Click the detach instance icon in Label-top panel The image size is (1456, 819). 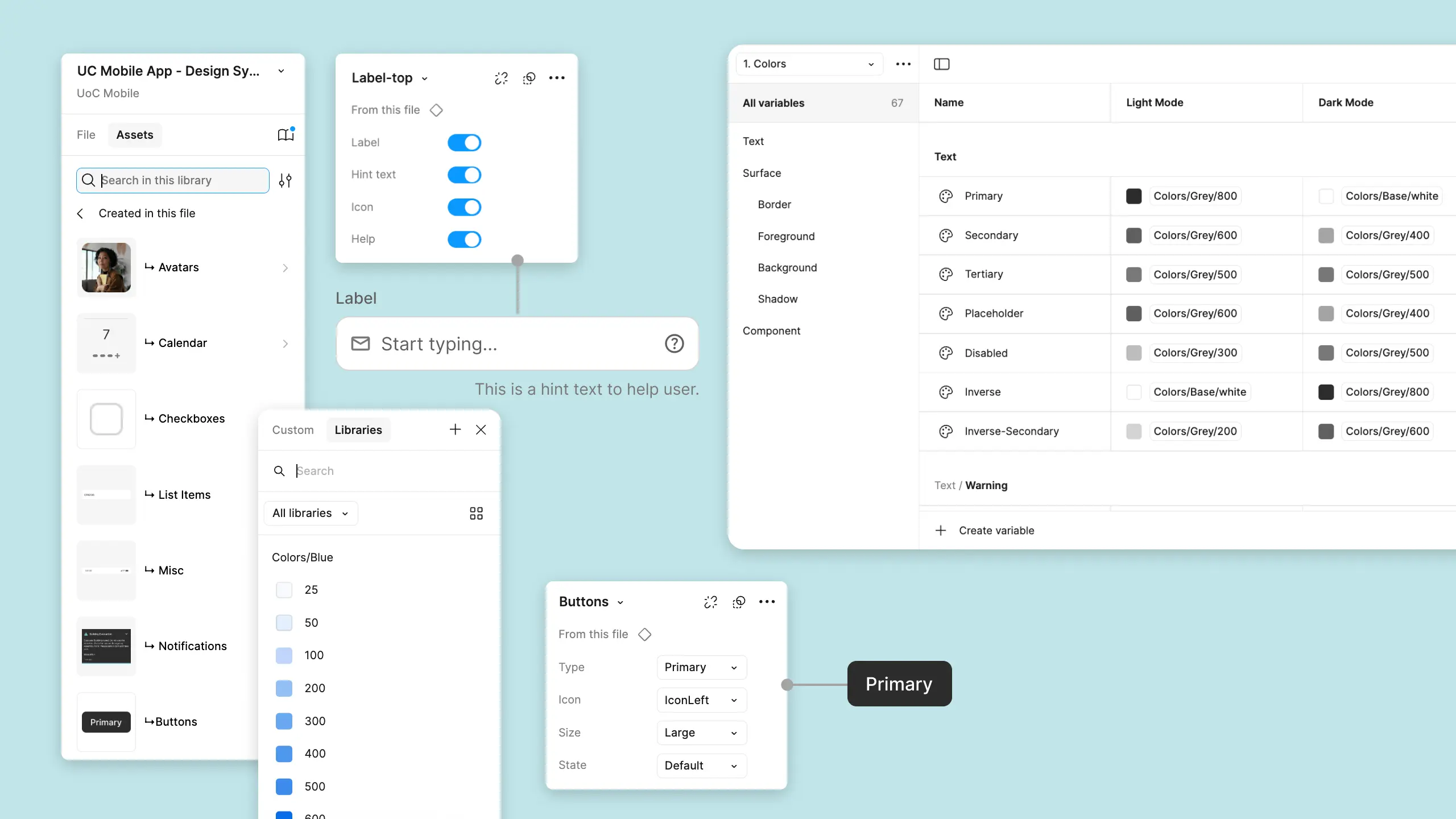pos(501,78)
